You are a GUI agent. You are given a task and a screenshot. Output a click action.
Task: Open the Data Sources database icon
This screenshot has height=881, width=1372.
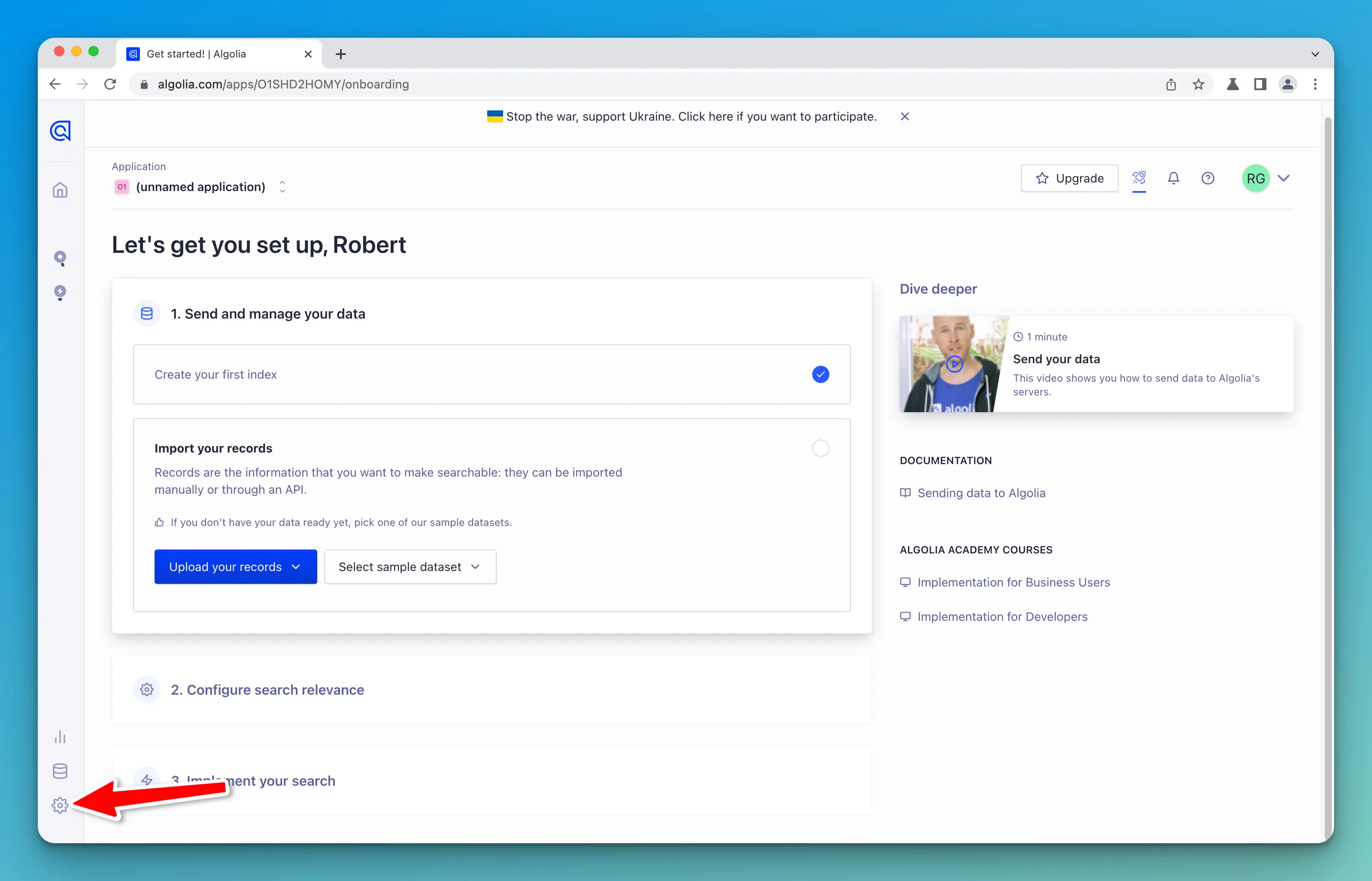click(x=60, y=771)
